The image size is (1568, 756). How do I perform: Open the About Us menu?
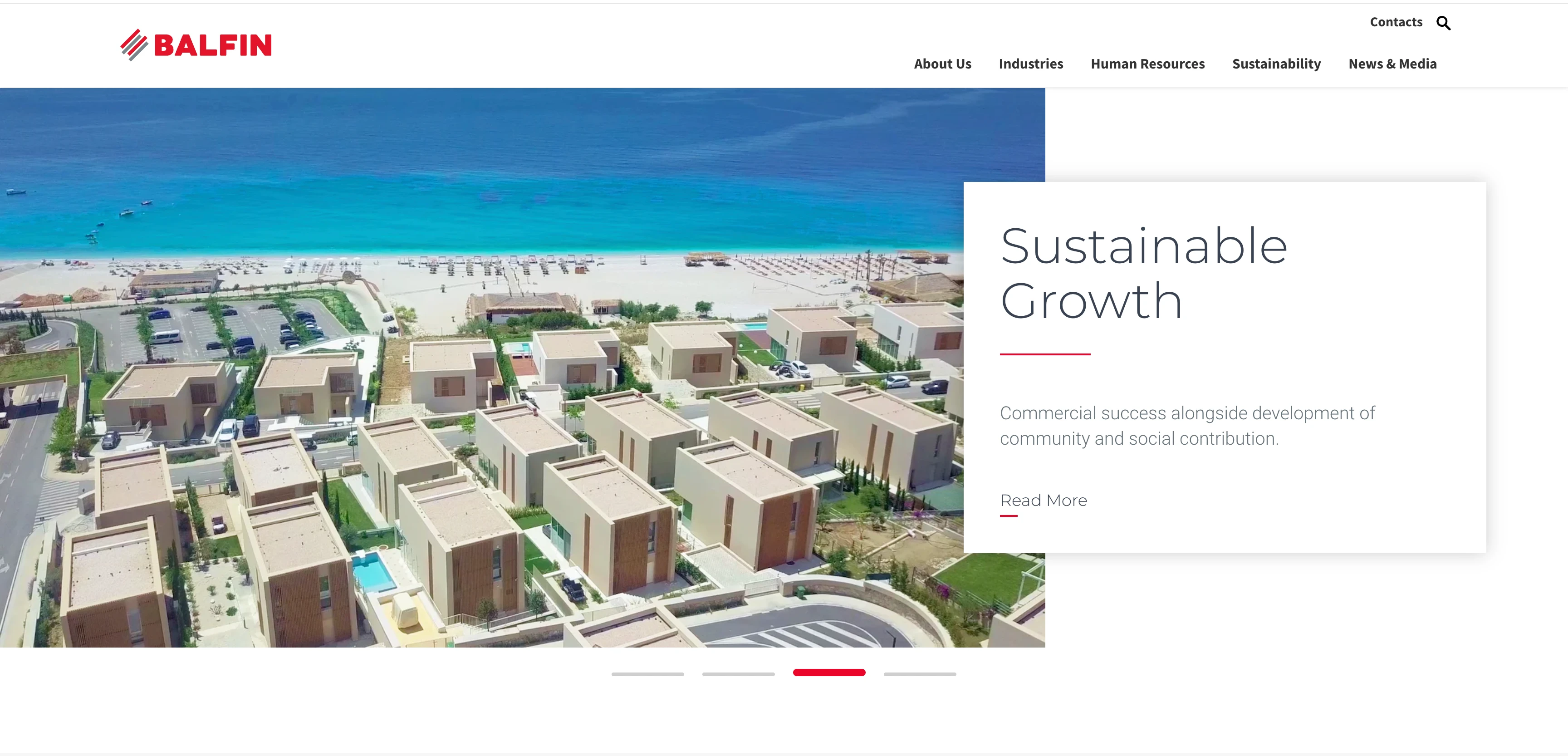[x=942, y=64]
